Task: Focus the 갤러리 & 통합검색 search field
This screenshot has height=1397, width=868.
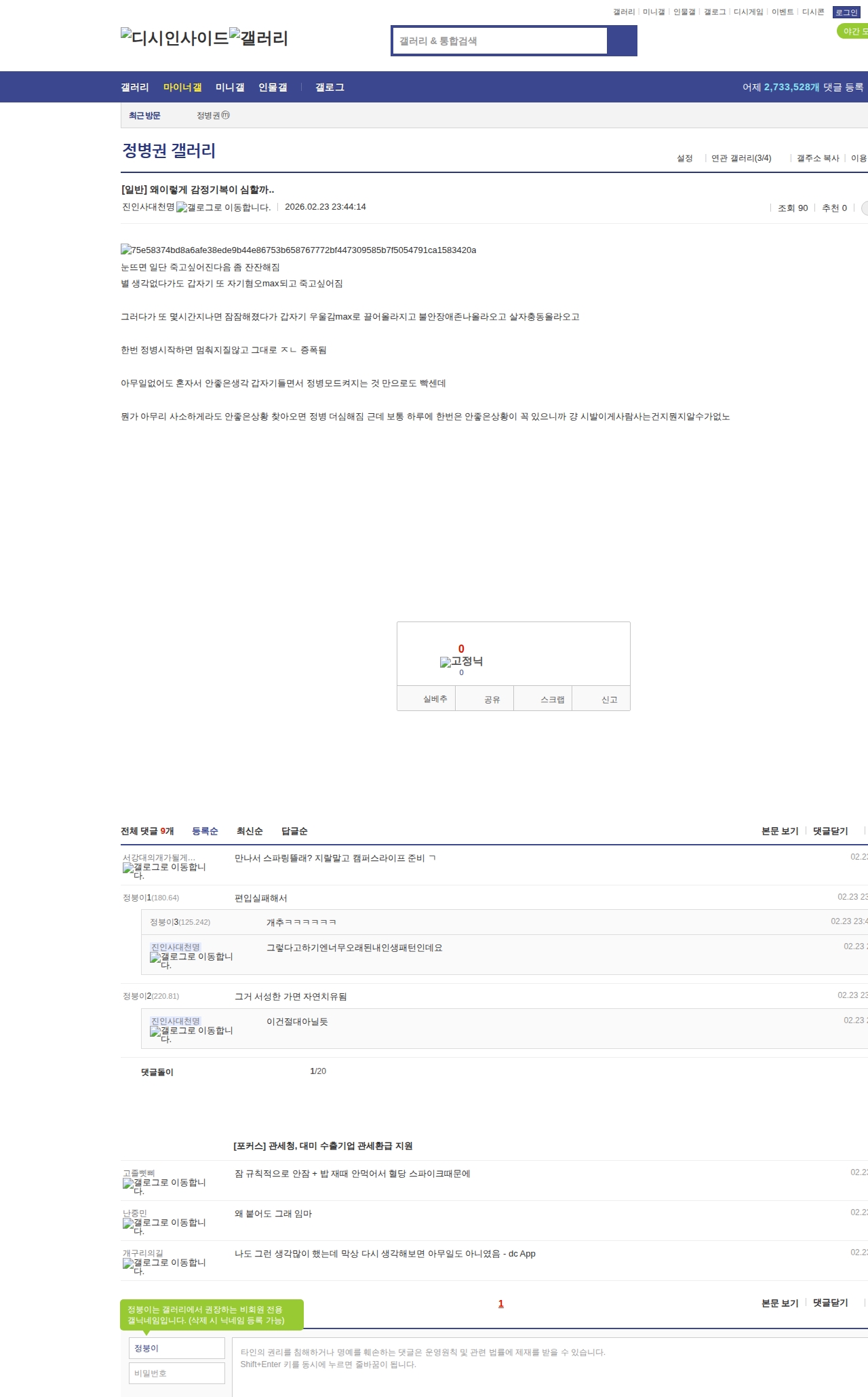Action: (500, 41)
